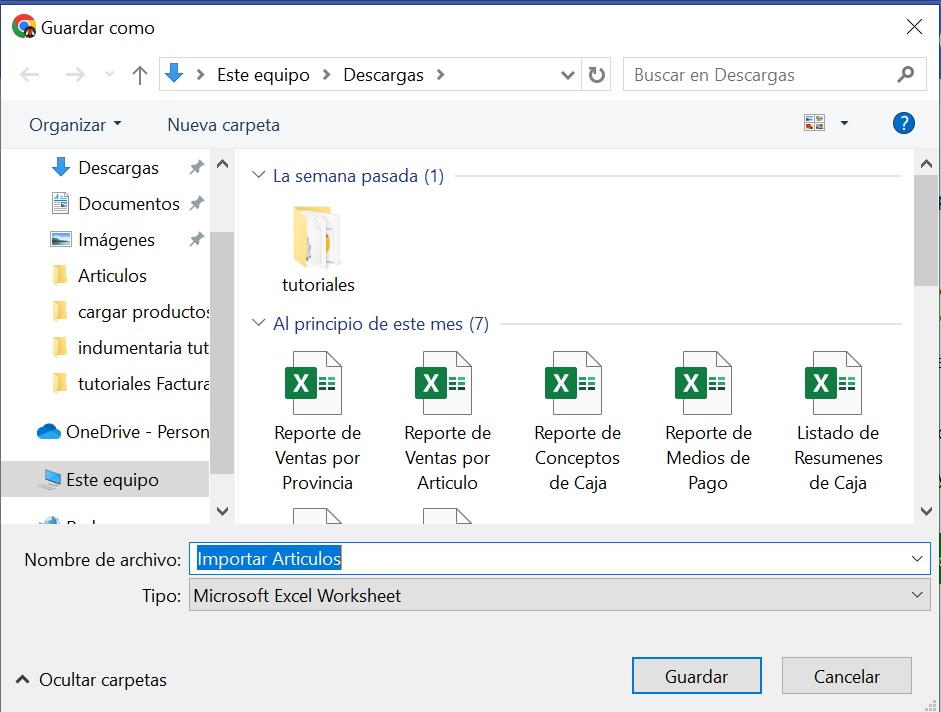Click the change view layout icon
The image size is (941, 712).
(814, 124)
